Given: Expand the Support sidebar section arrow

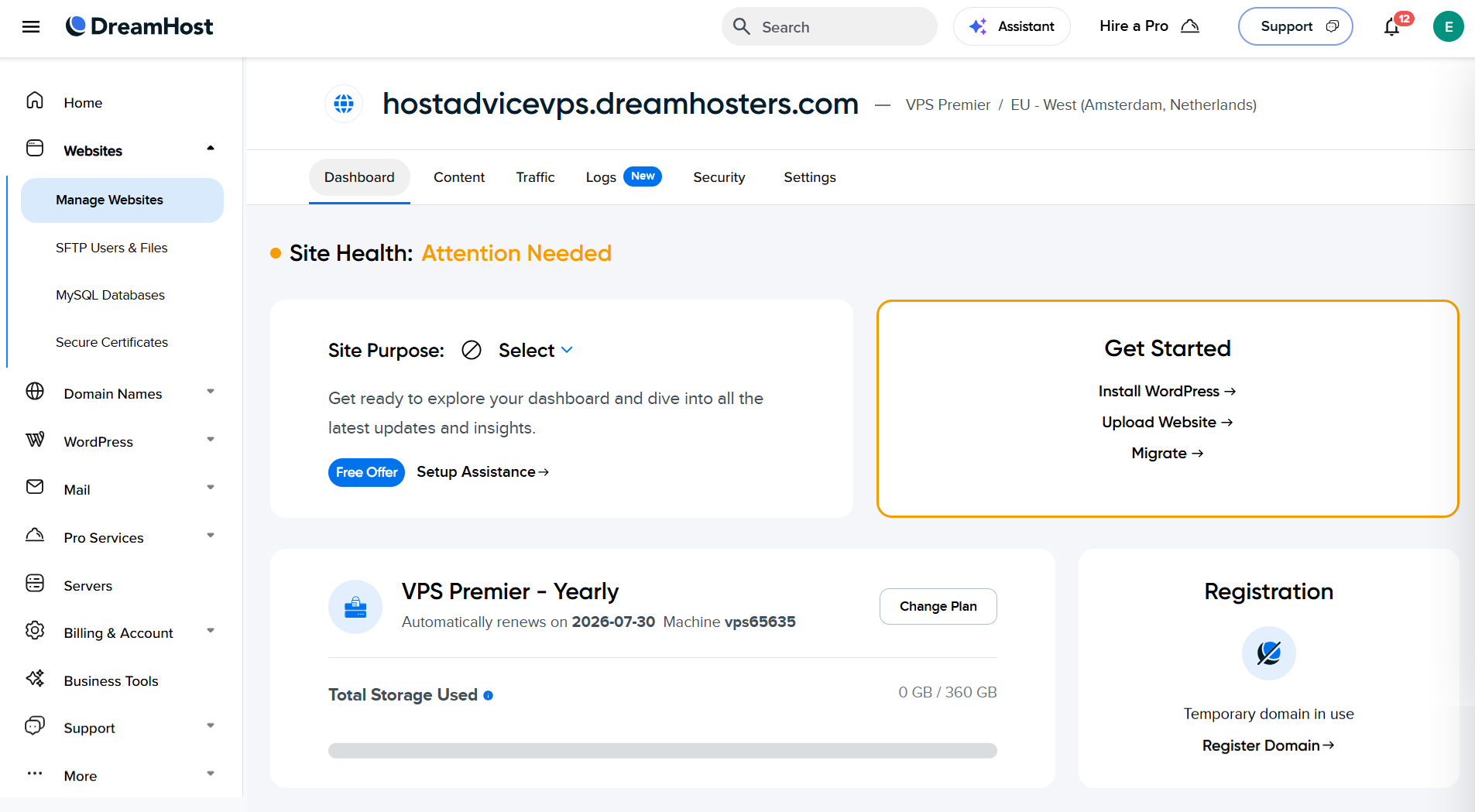Looking at the screenshot, I should (x=211, y=725).
